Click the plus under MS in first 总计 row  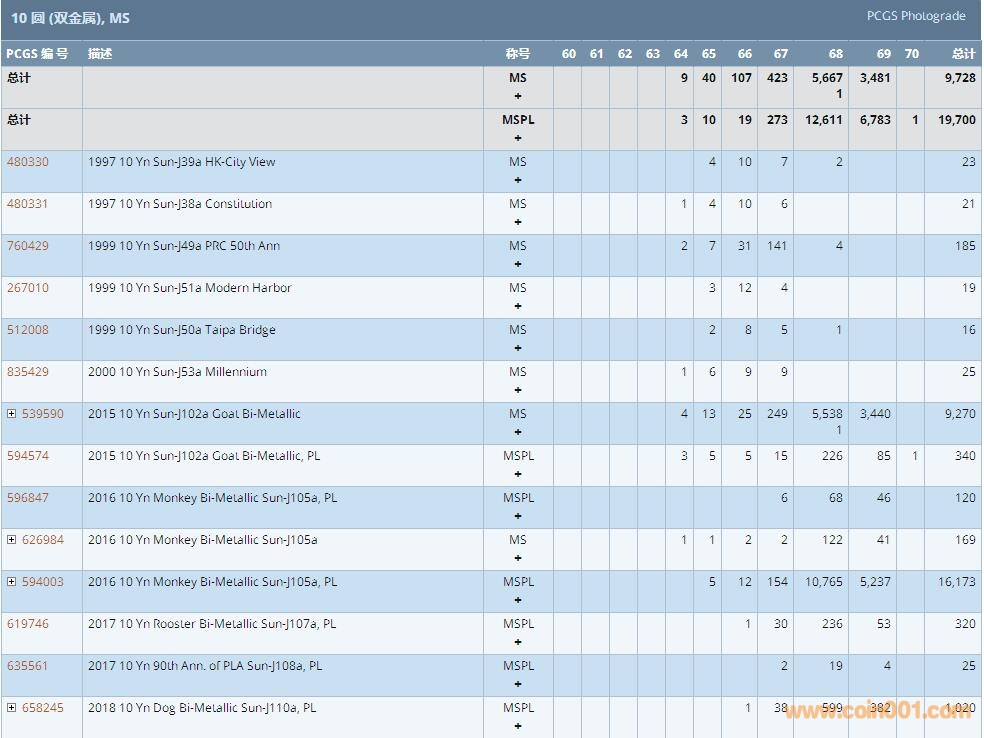coord(518,96)
